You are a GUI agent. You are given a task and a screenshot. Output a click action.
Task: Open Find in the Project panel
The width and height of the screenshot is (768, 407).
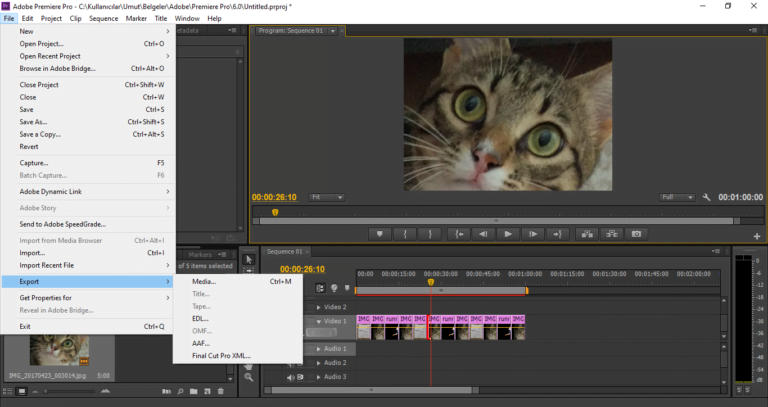coord(181,391)
